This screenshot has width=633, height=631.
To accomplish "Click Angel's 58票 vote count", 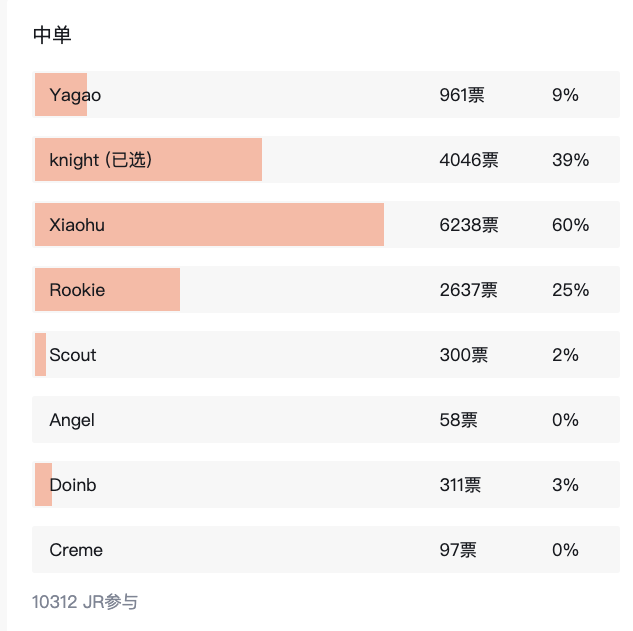I will click(458, 420).
